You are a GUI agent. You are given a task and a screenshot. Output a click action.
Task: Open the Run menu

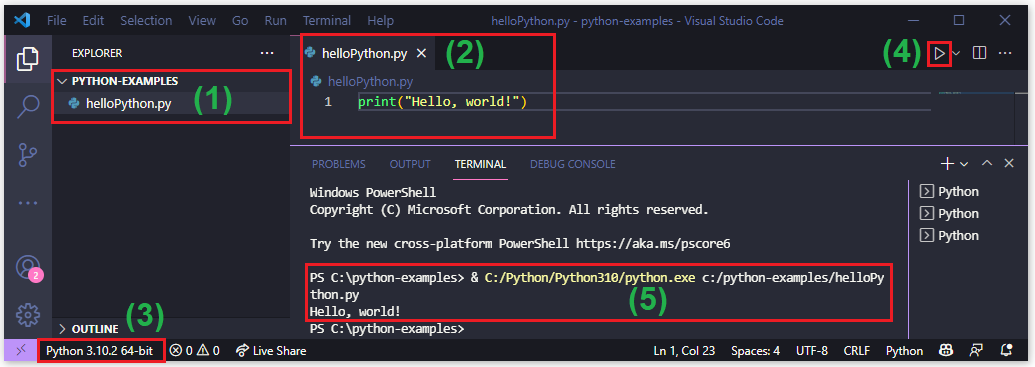275,20
